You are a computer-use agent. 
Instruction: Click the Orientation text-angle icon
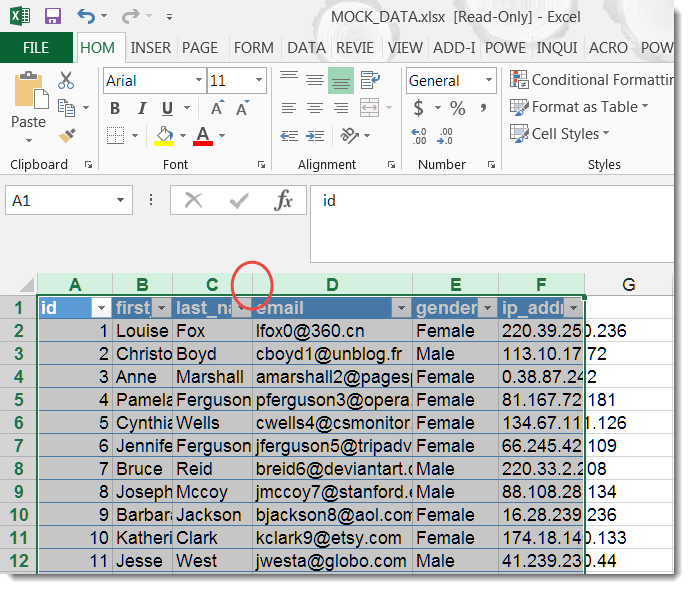[x=350, y=135]
